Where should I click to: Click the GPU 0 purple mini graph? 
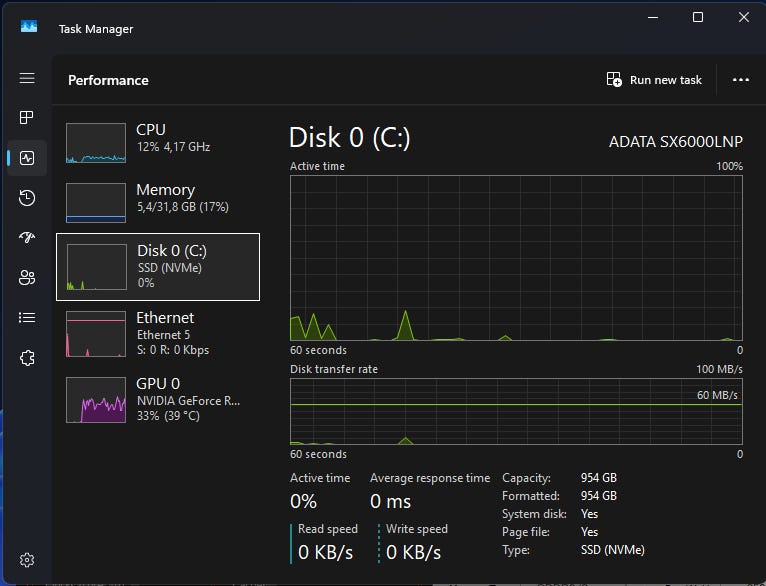click(x=96, y=400)
